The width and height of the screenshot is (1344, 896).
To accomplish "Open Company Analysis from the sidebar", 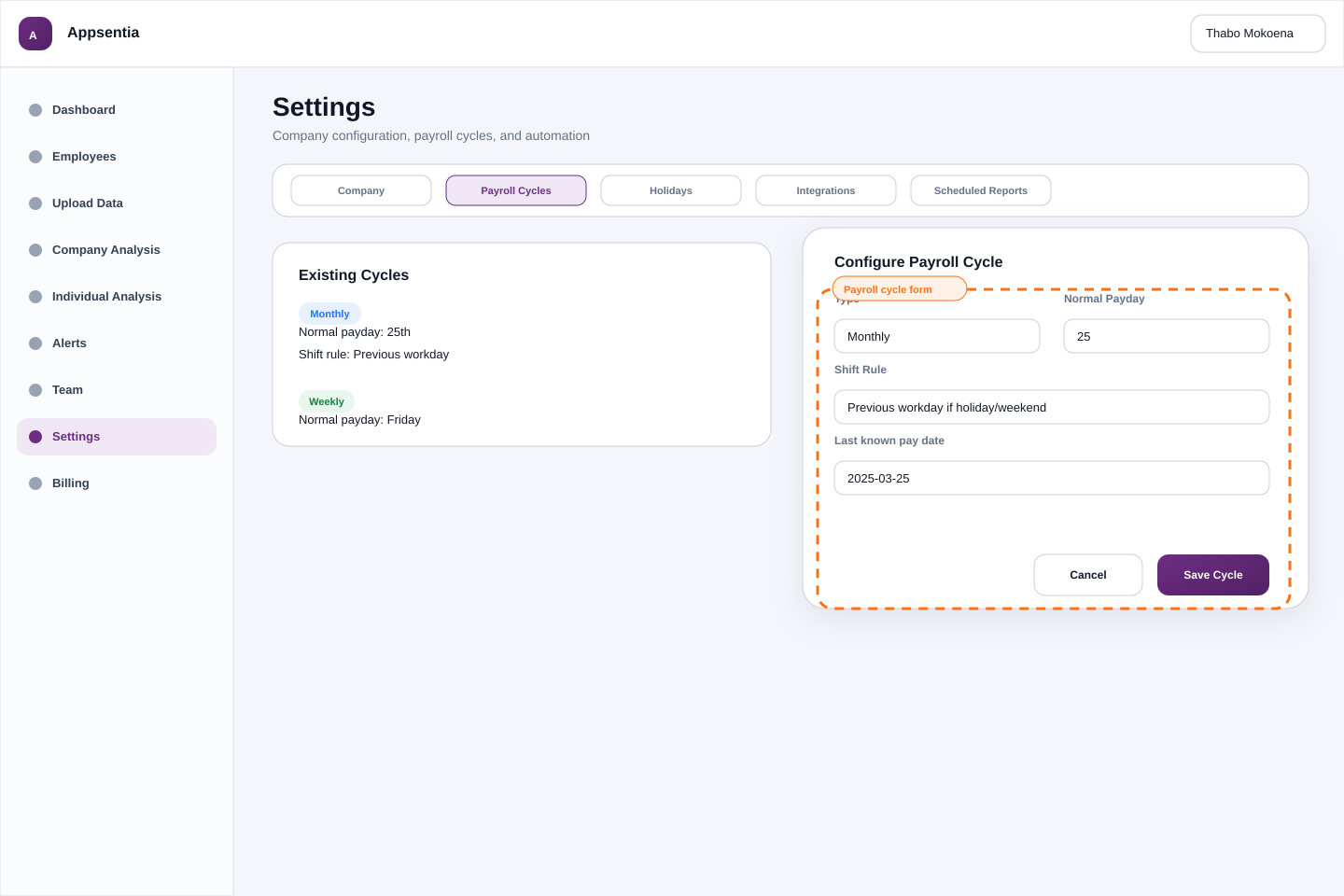I will [x=117, y=250].
